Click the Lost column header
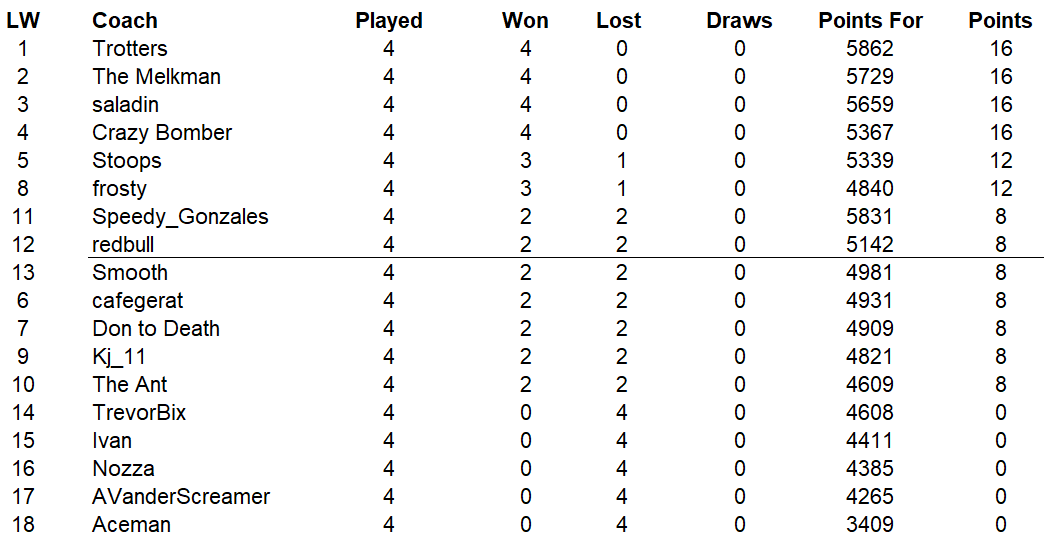This screenshot has width=1044, height=538. click(619, 21)
